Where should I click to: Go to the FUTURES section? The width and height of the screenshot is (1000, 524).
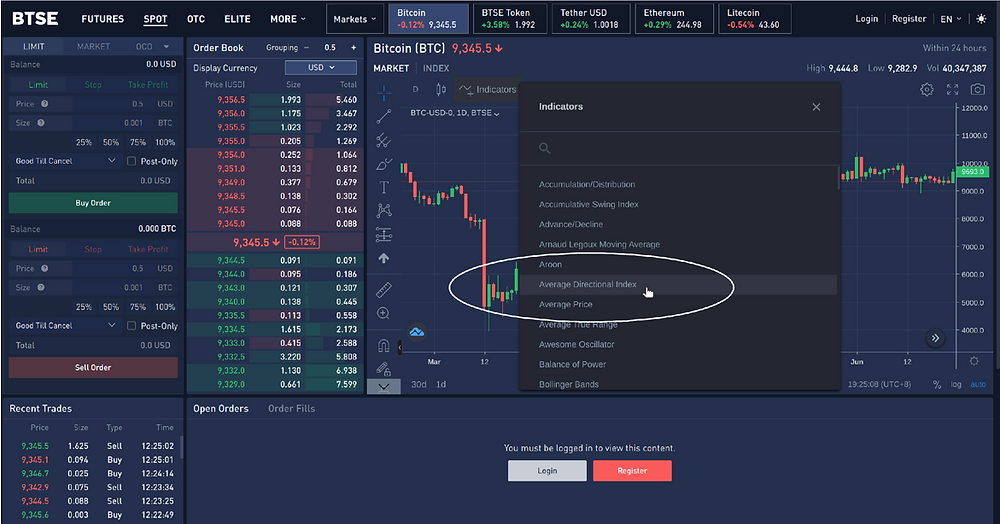[103, 19]
